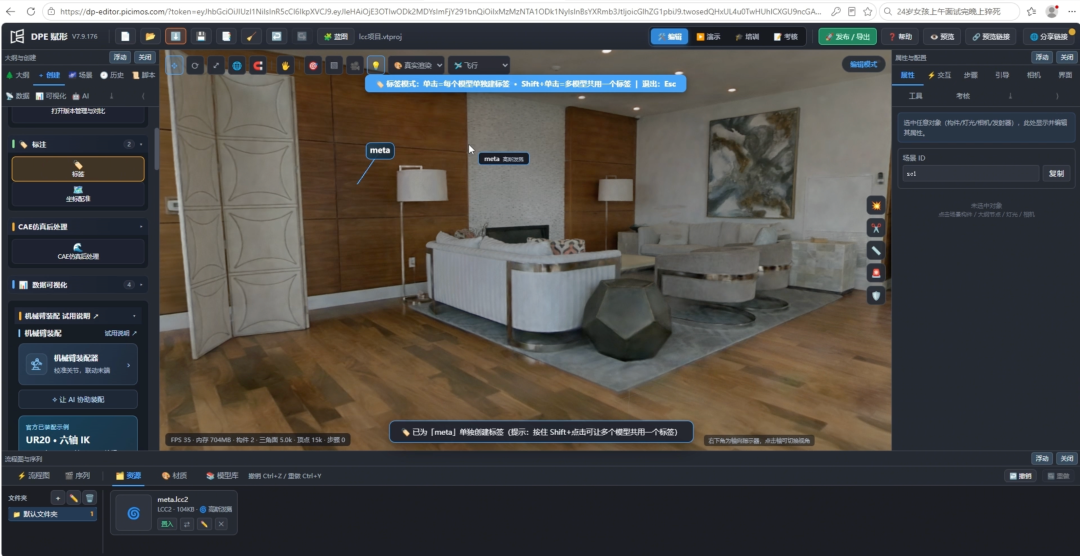The height and width of the screenshot is (556, 1080).
Task: Switch to 相机 tab in properties panel
Action: tap(1033, 75)
